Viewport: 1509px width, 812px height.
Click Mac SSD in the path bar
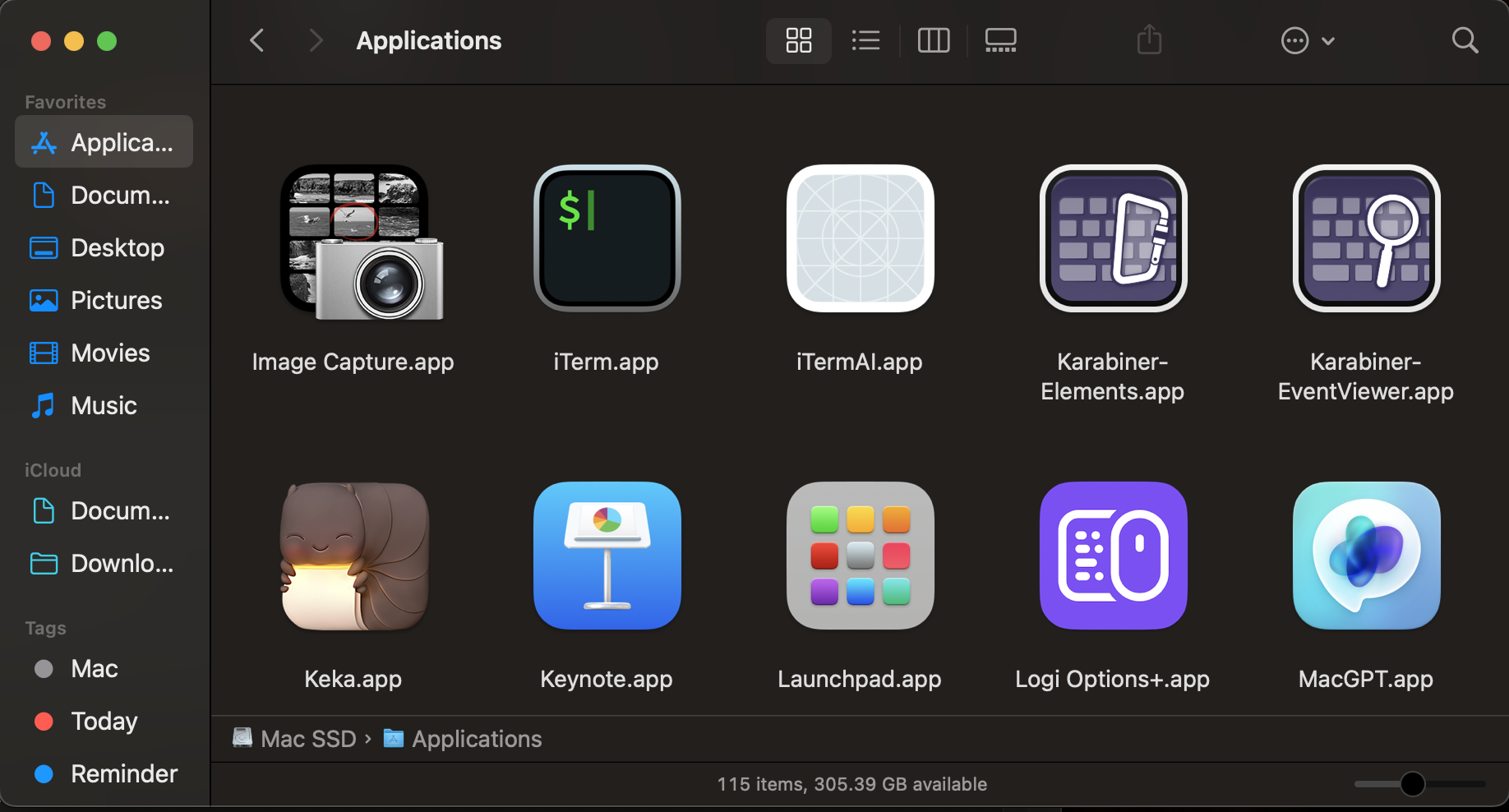(295, 738)
